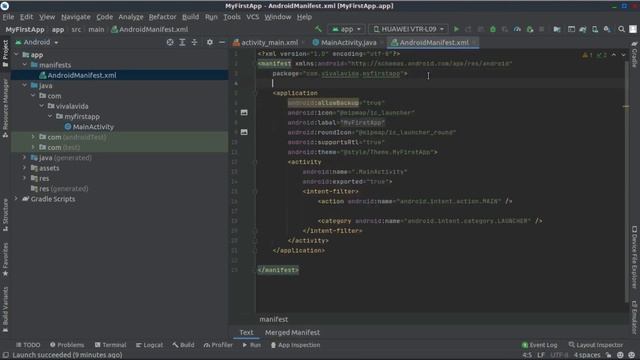This screenshot has width=640, height=360.
Task: Open Project panel gear options
Action: [x=209, y=42]
